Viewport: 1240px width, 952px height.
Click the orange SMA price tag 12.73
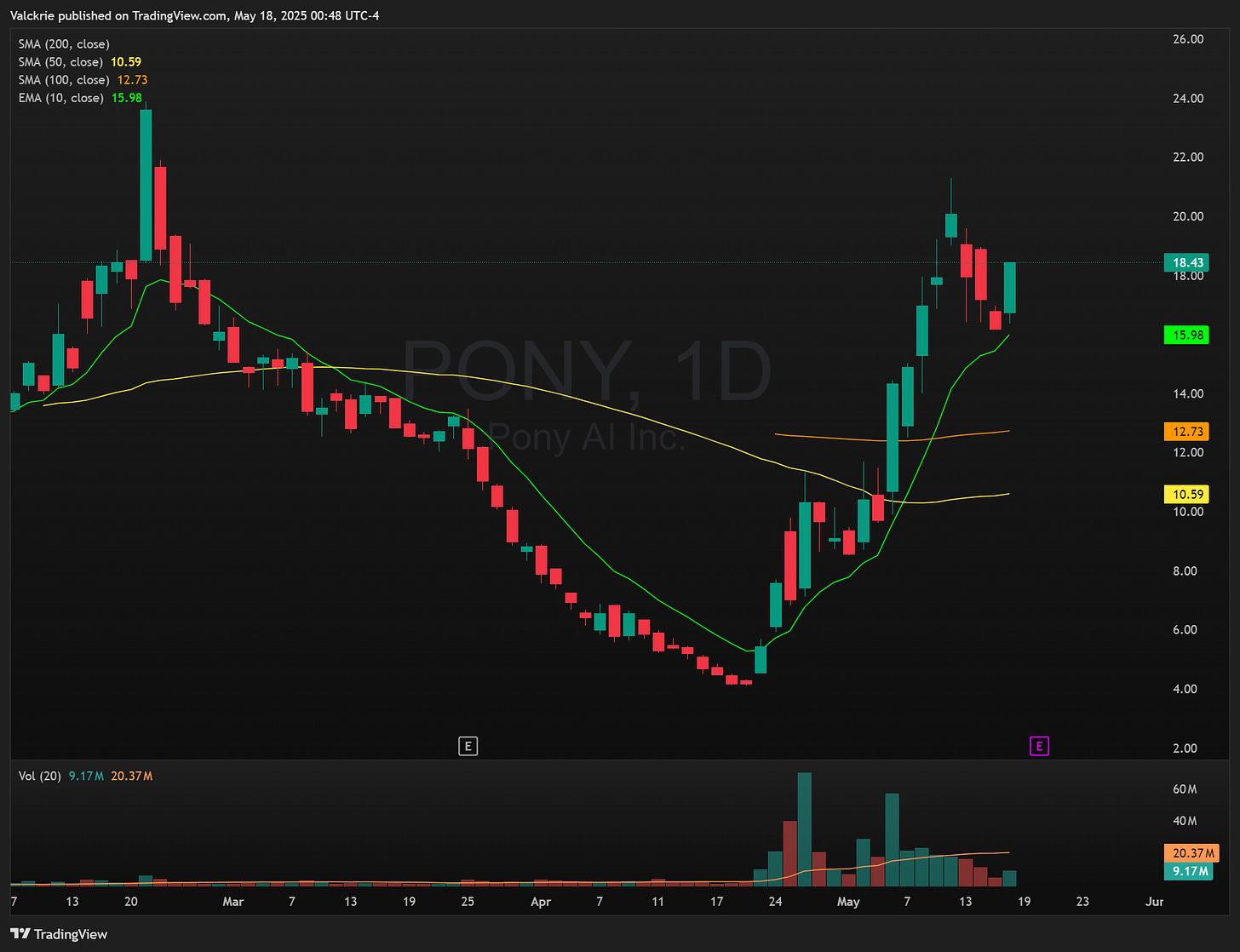tap(1187, 432)
